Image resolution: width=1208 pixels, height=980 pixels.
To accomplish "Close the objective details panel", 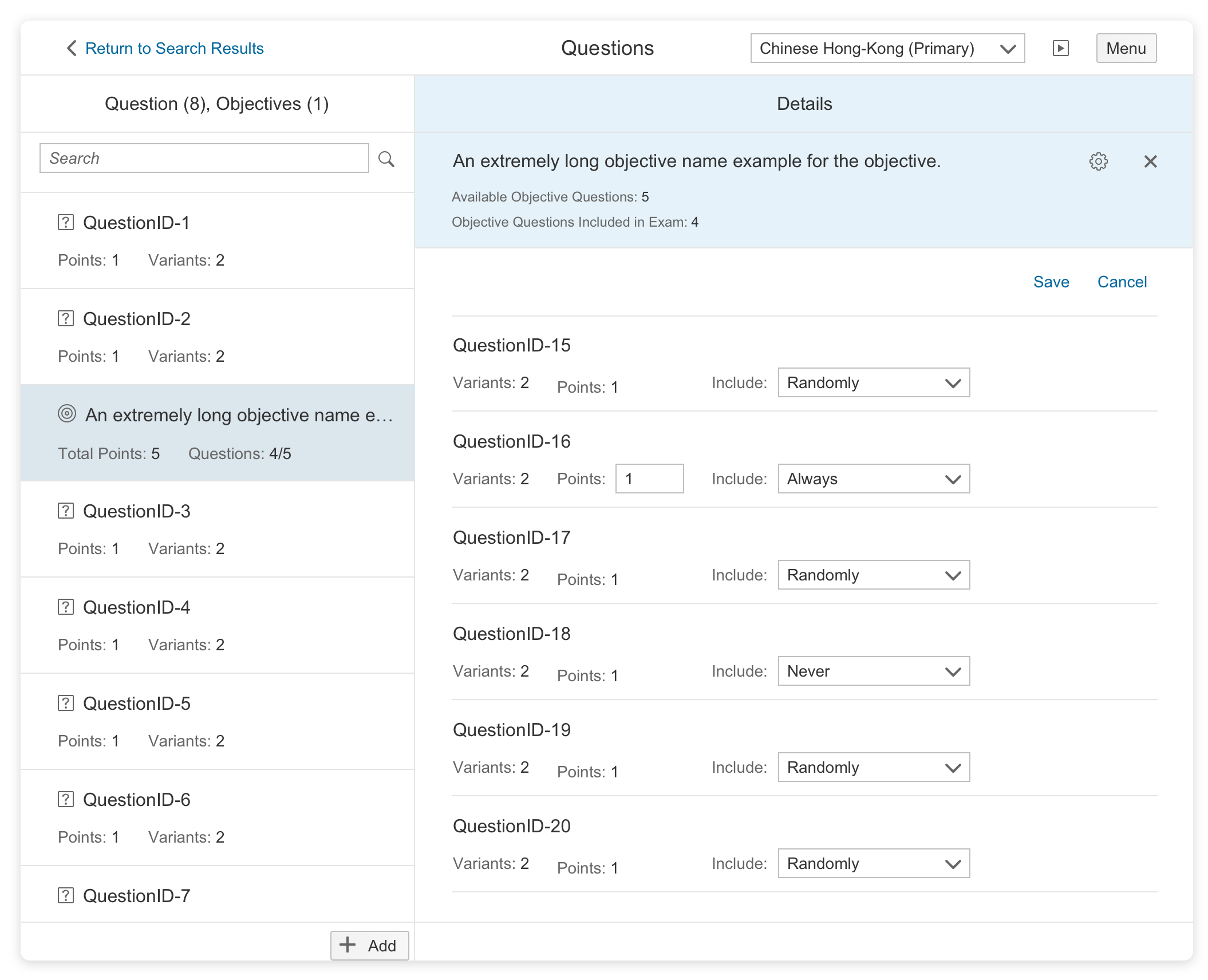I will 1150,161.
